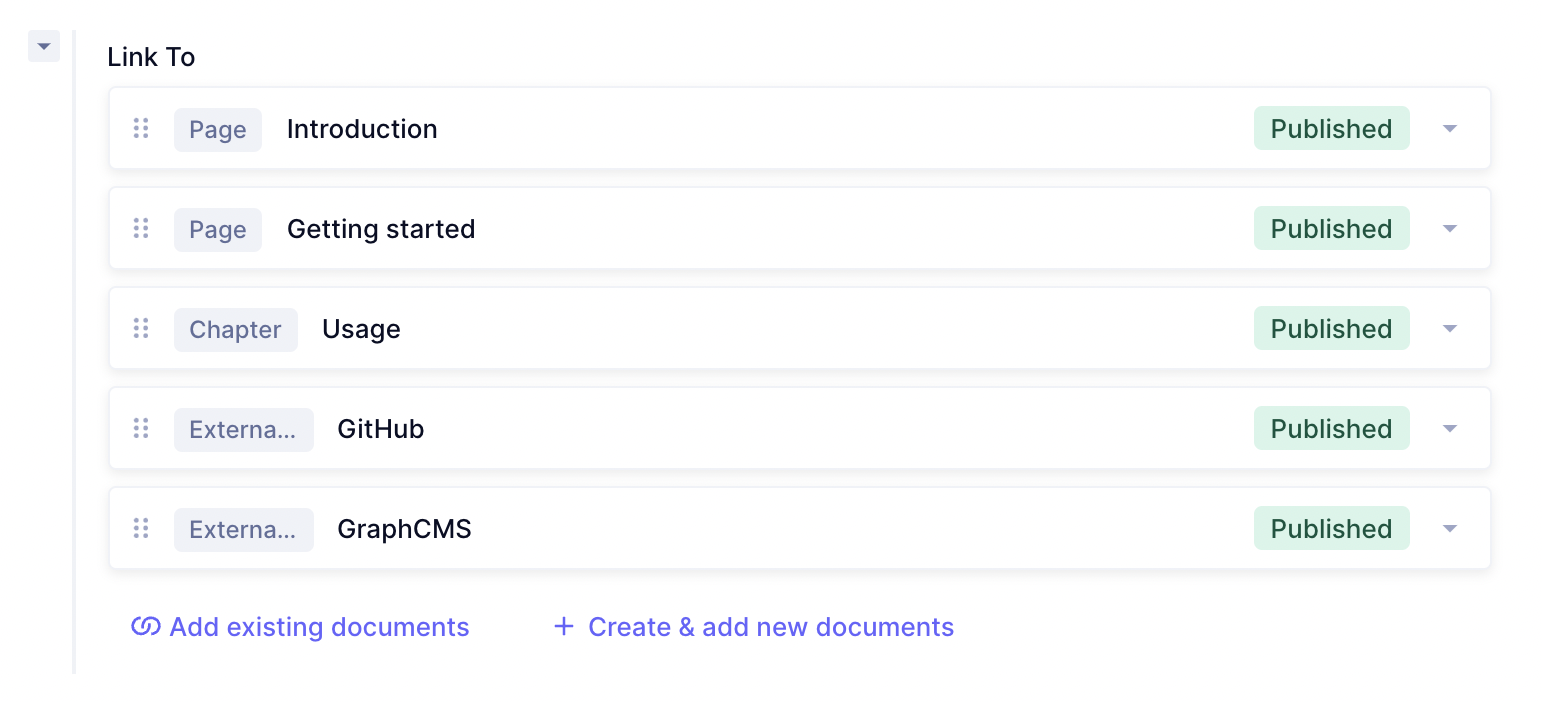Open the Usage row dropdown arrow
The width and height of the screenshot is (1542, 702).
[1450, 328]
